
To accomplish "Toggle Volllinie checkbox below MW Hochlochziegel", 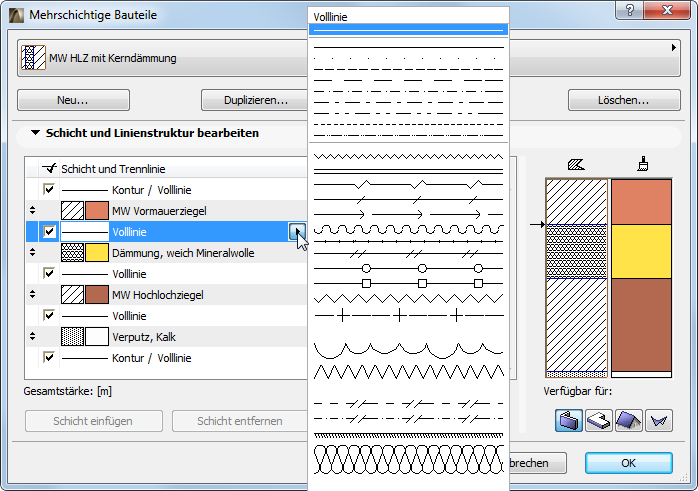I will click(x=49, y=315).
